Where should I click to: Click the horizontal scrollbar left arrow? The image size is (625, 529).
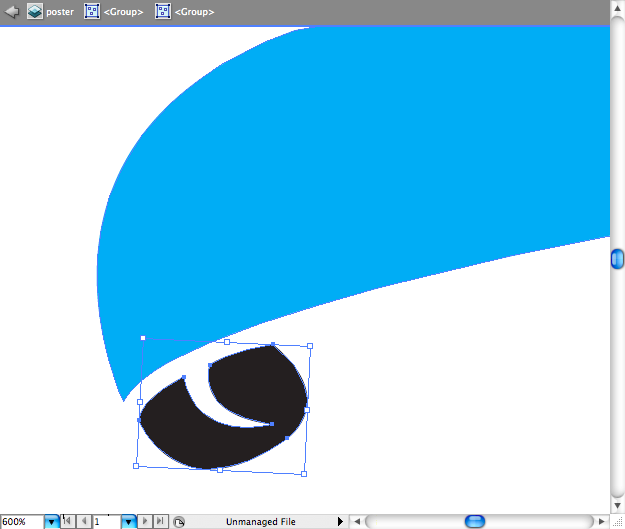pyautogui.click(x=357, y=521)
